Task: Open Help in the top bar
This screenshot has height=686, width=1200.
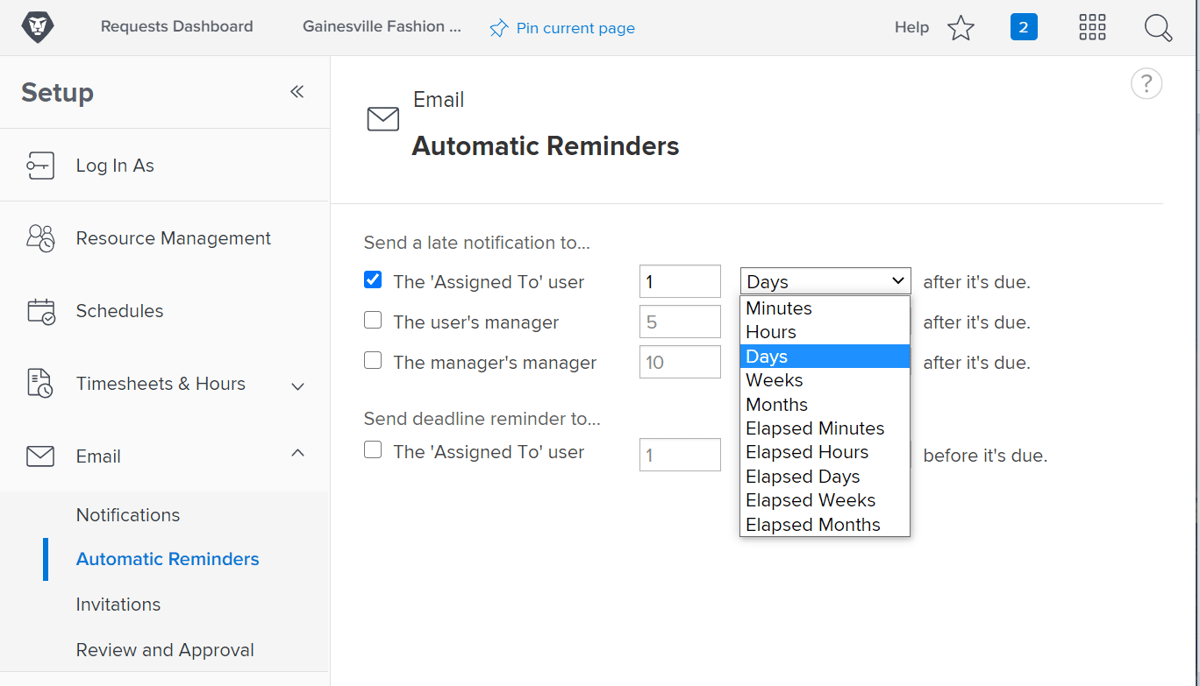Action: point(911,27)
